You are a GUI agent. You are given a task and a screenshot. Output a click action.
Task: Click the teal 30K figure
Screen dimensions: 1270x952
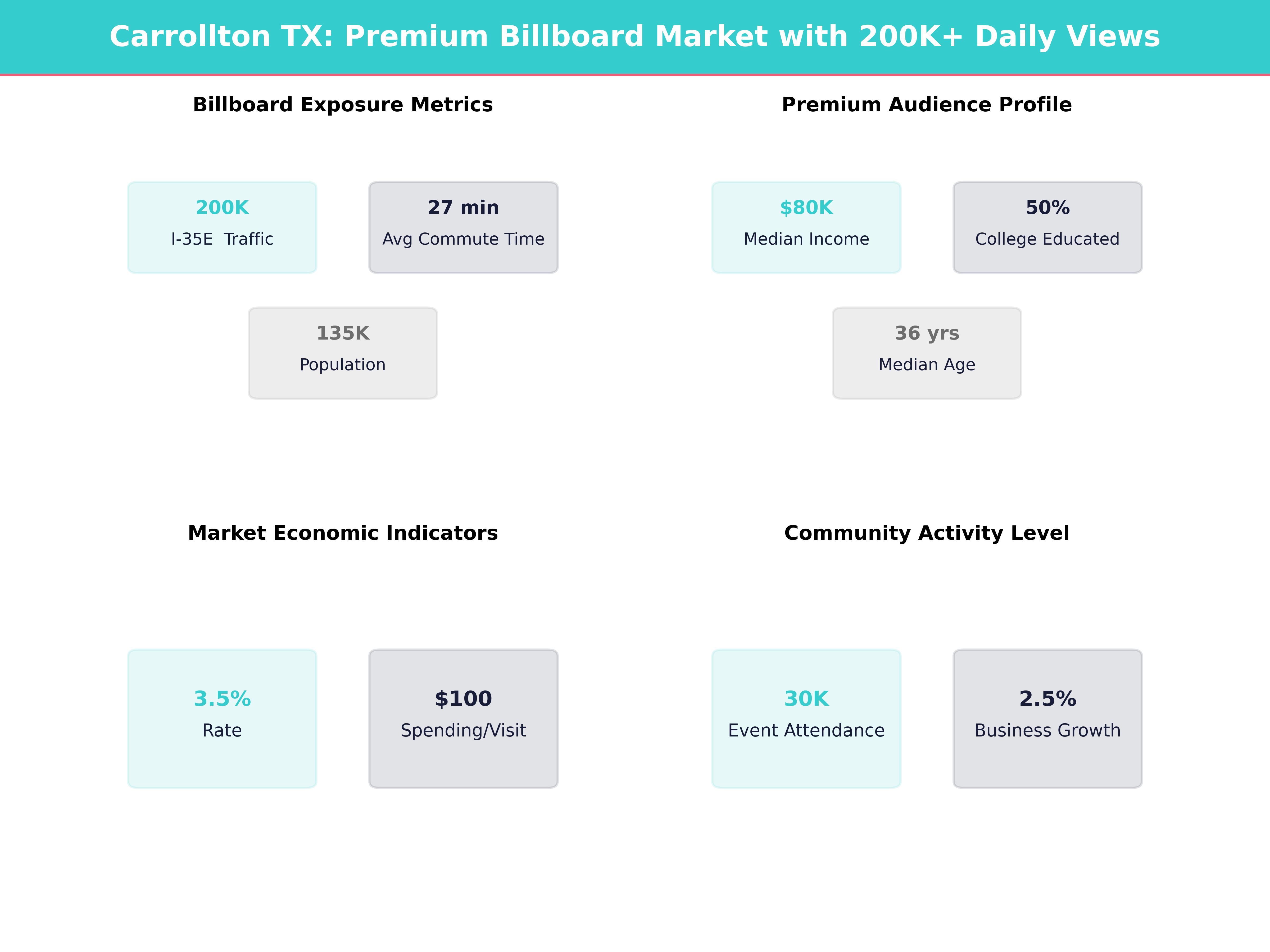pyautogui.click(x=806, y=698)
